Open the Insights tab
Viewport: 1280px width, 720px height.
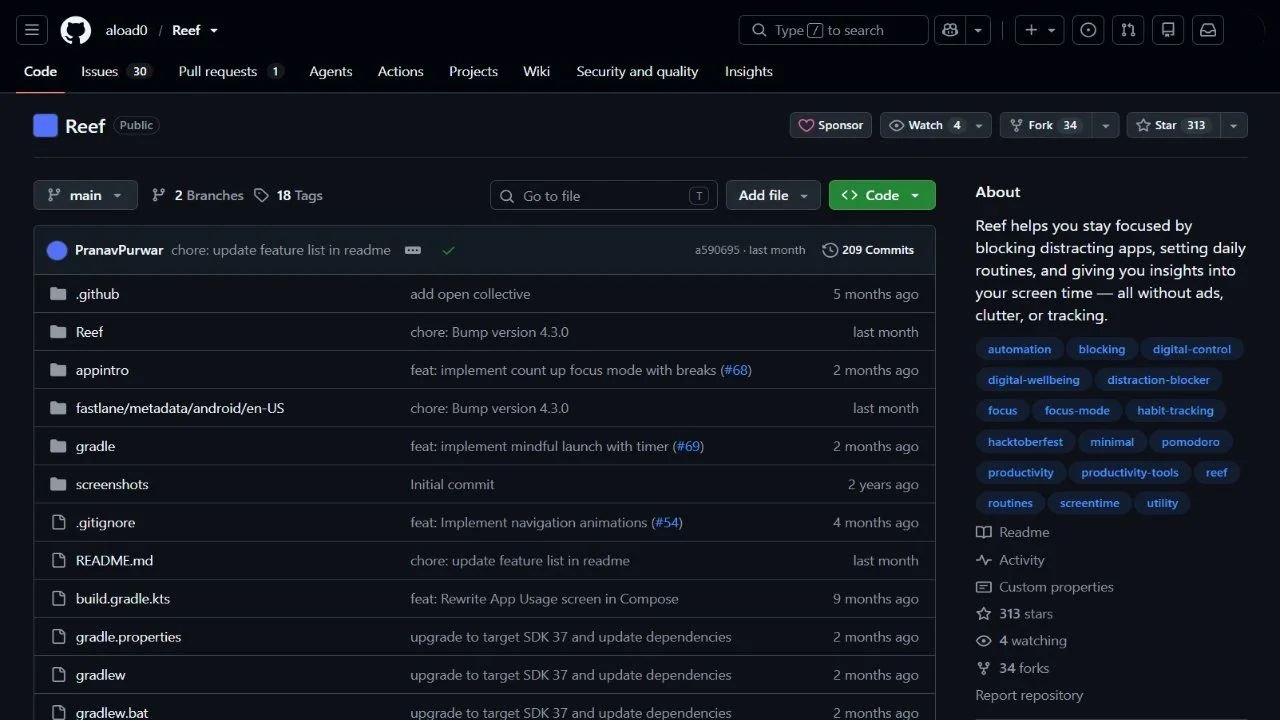pyautogui.click(x=749, y=71)
